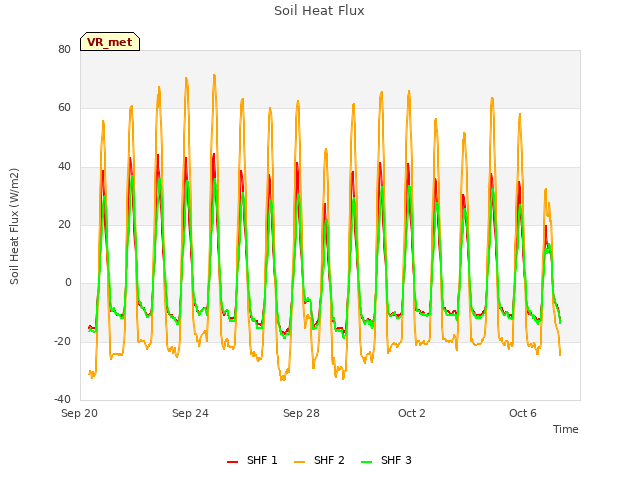Click the 60 y-axis tick label
Screen dimensions: 640x480
64,108
